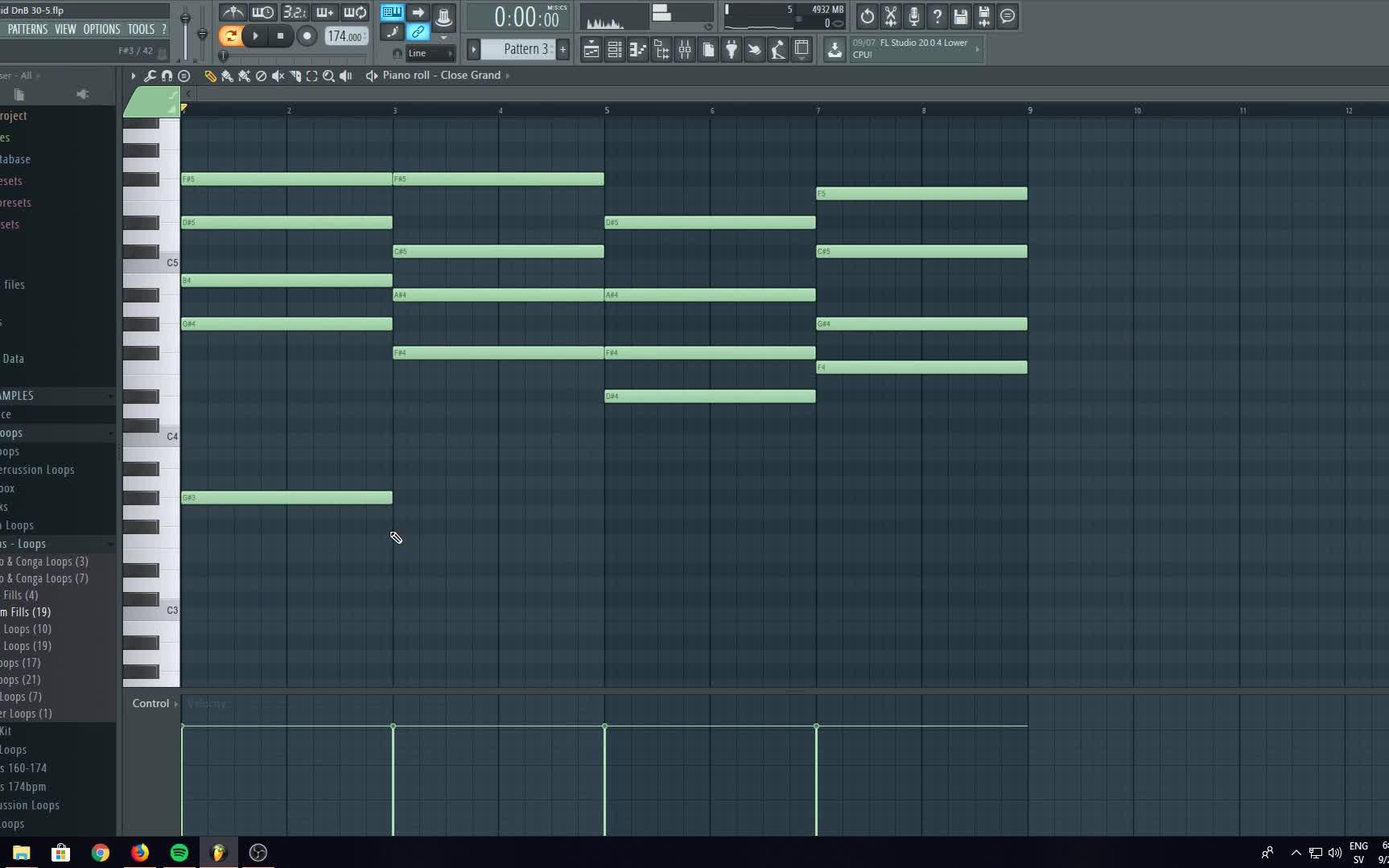Open the plugin picker plug icon
Image resolution: width=1389 pixels, height=868 pixels.
(x=731, y=50)
